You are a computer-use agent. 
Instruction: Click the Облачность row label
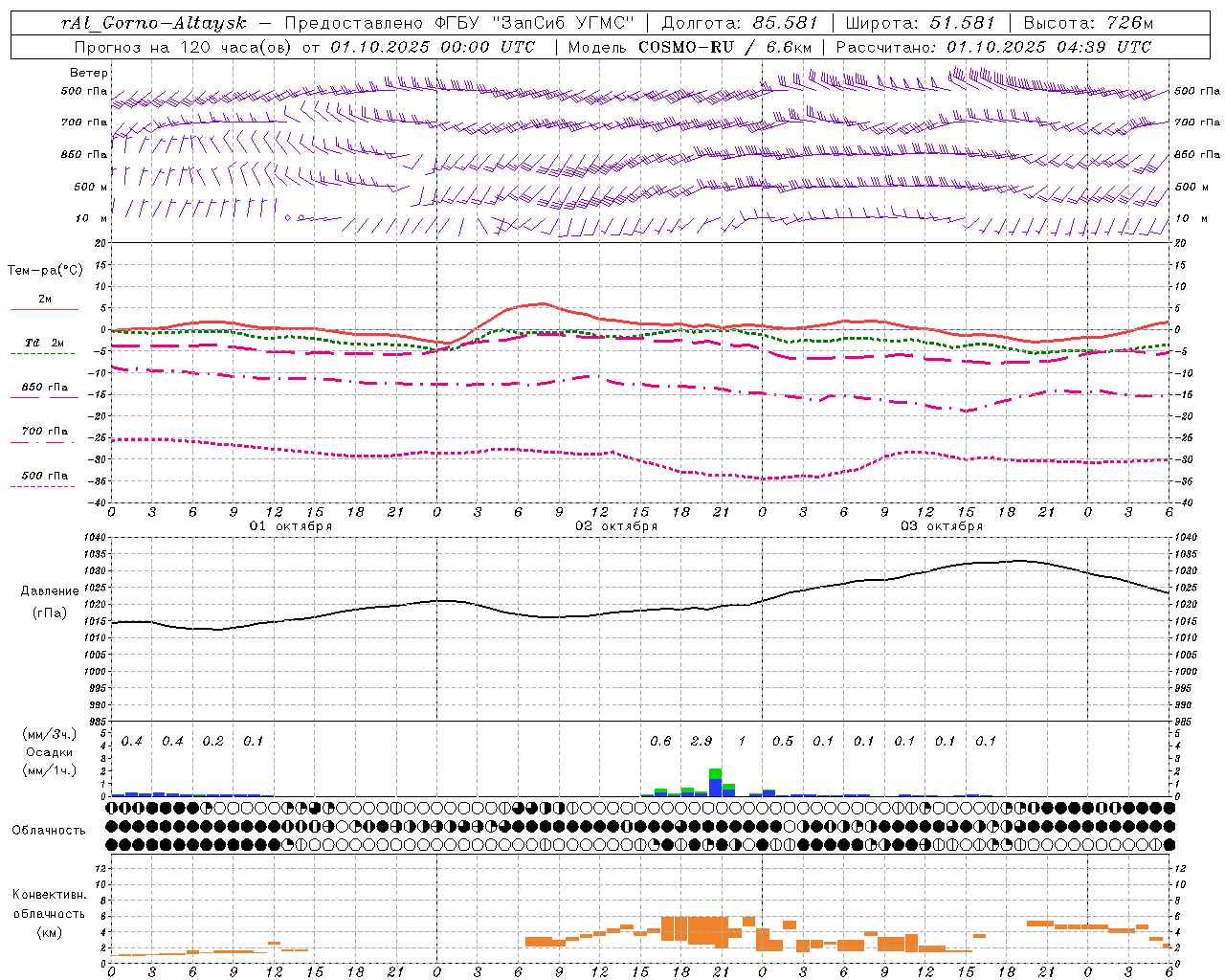(49, 831)
